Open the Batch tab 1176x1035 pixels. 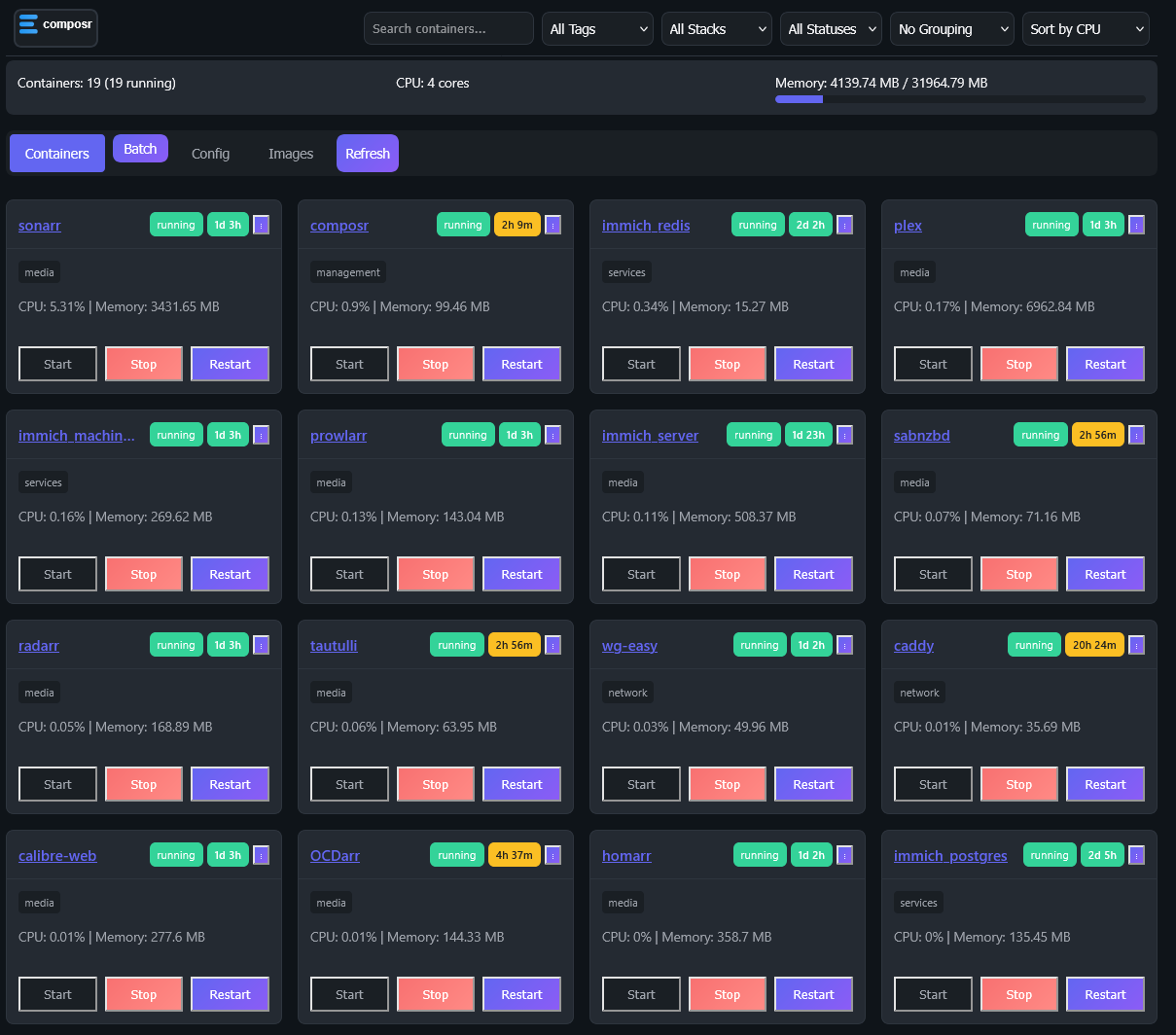coord(140,149)
